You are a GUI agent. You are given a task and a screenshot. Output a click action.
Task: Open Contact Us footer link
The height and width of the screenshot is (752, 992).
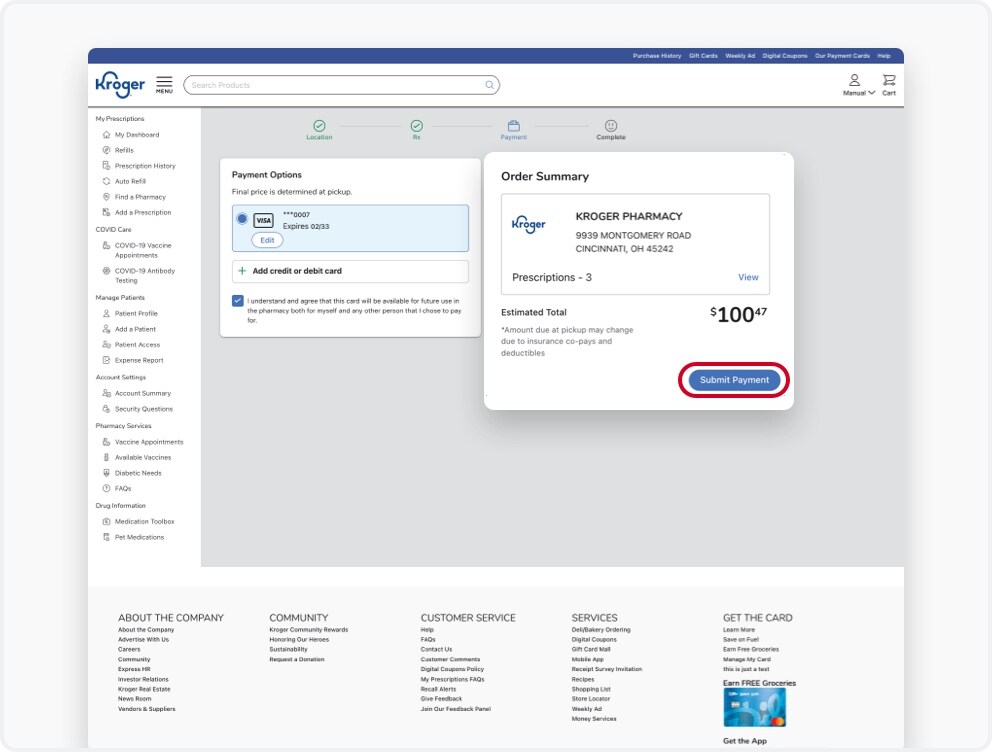click(436, 650)
